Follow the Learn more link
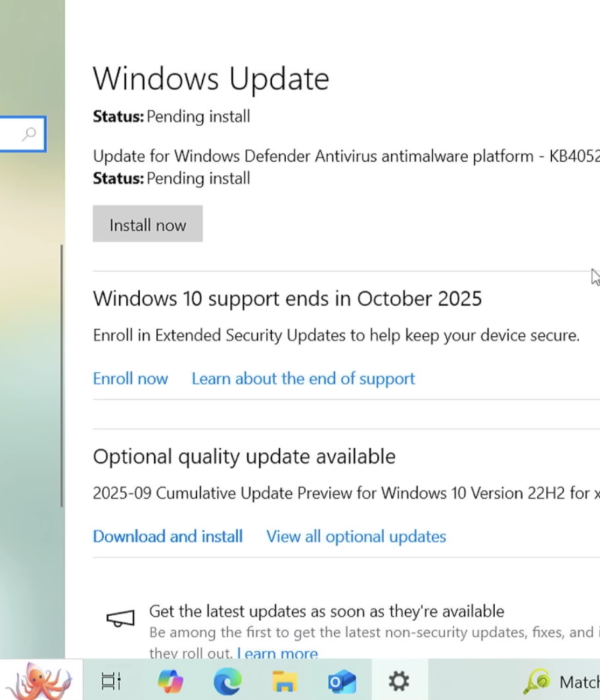The height and width of the screenshot is (700, 600). [x=277, y=654]
